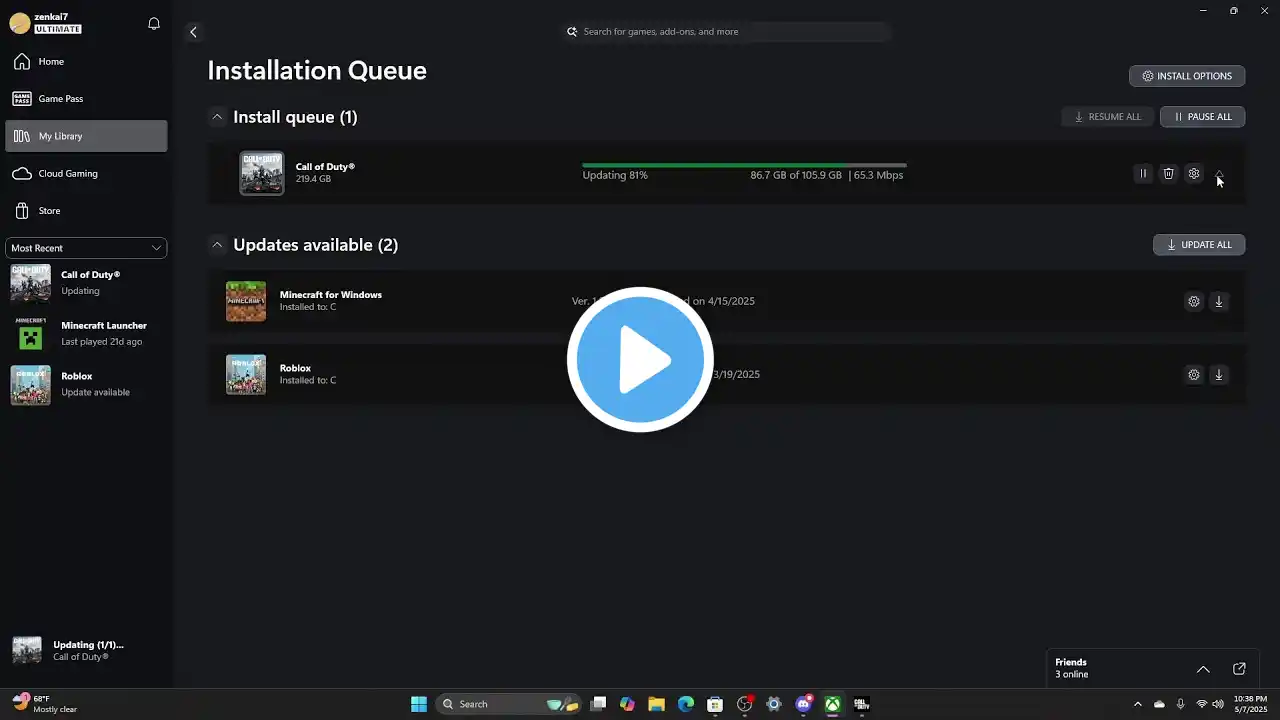This screenshot has height=720, width=1280.
Task: Open the notifications bell
Action: tap(154, 23)
